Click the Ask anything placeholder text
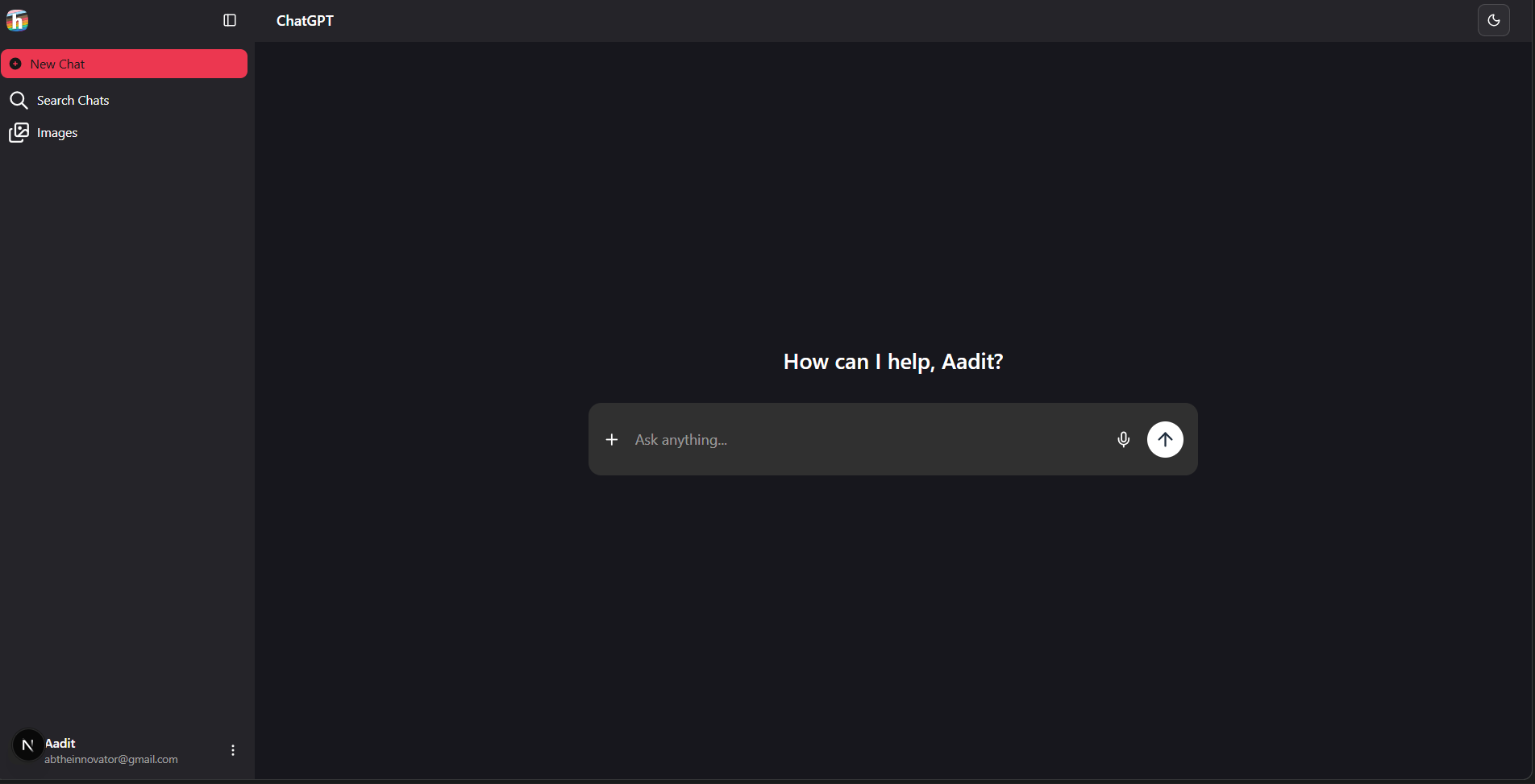Screen dimensions: 1535x784 (681, 440)
